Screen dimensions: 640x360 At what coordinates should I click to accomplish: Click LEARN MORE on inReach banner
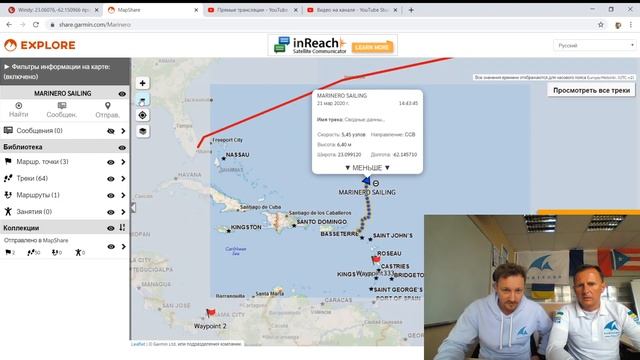coord(372,47)
